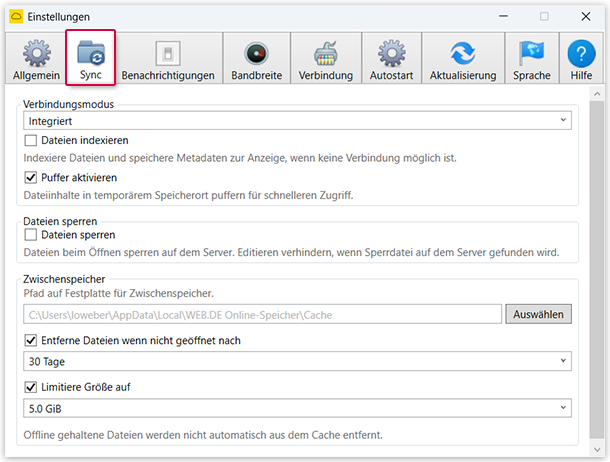The image size is (610, 462).
Task: Click the cache path input field
Action: (x=263, y=314)
